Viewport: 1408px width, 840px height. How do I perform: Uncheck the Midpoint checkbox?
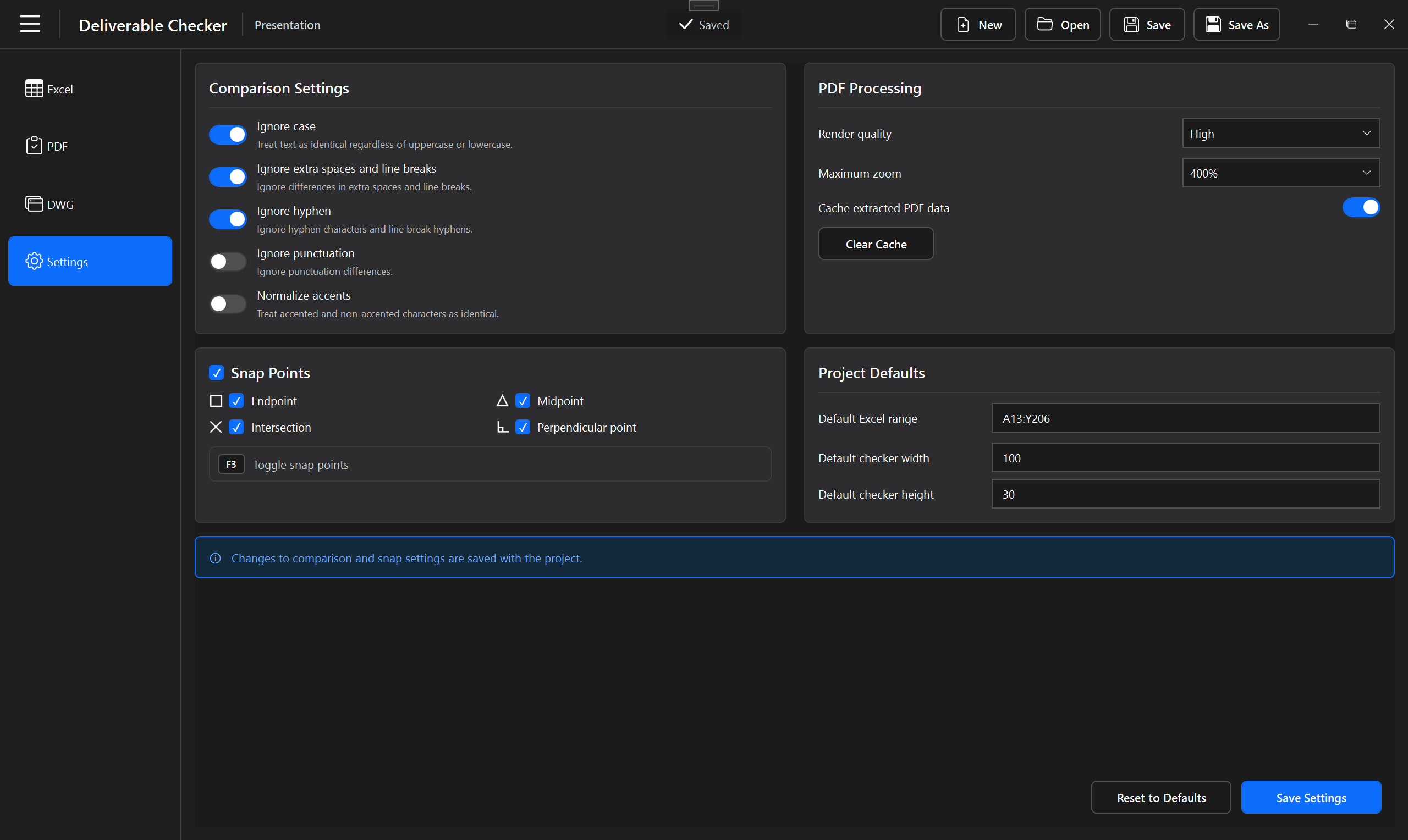tap(522, 401)
